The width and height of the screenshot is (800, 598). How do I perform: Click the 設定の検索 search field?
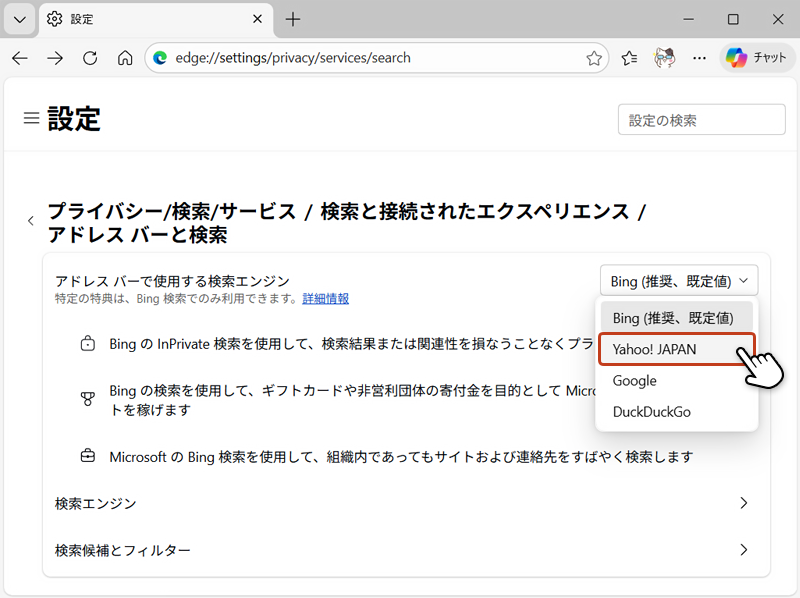pos(701,119)
